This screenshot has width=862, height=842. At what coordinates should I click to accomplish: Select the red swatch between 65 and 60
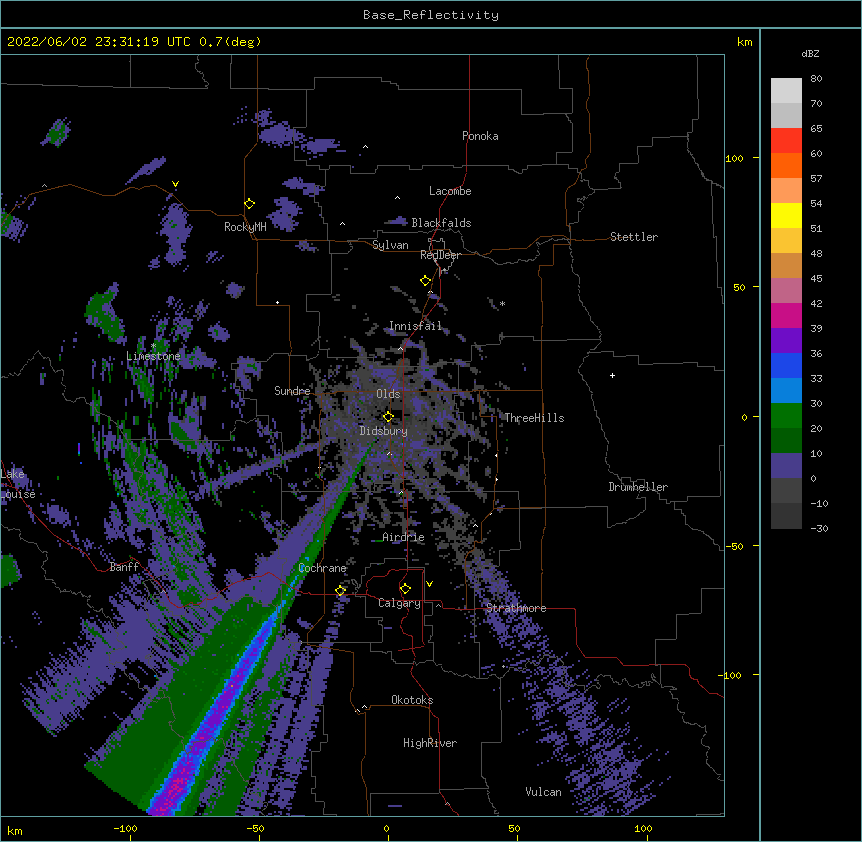(786, 141)
